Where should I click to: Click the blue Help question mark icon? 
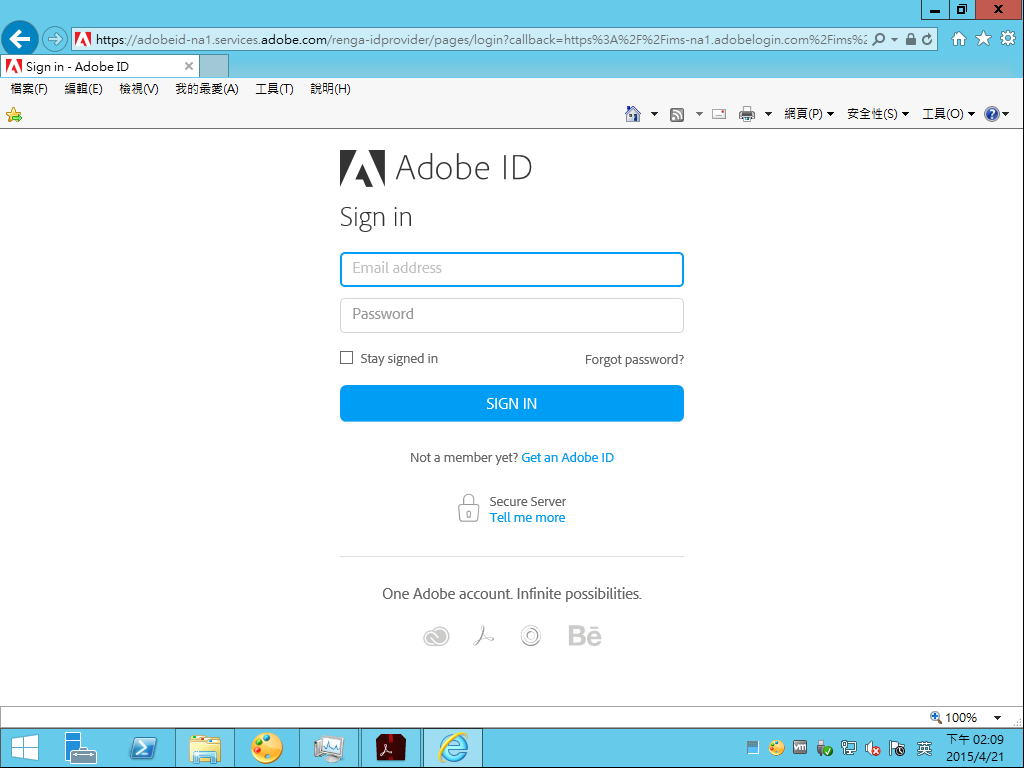(x=991, y=114)
